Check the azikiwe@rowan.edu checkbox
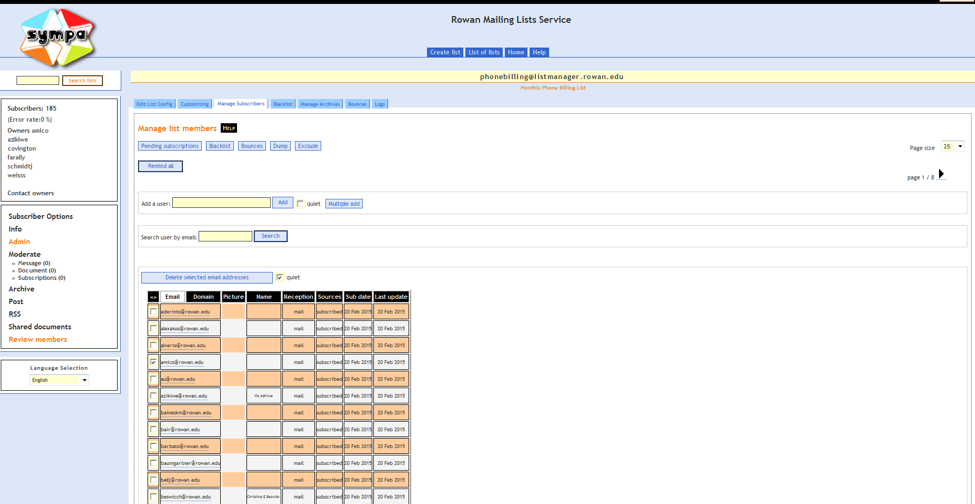The height and width of the screenshot is (504, 975). pyautogui.click(x=153, y=395)
